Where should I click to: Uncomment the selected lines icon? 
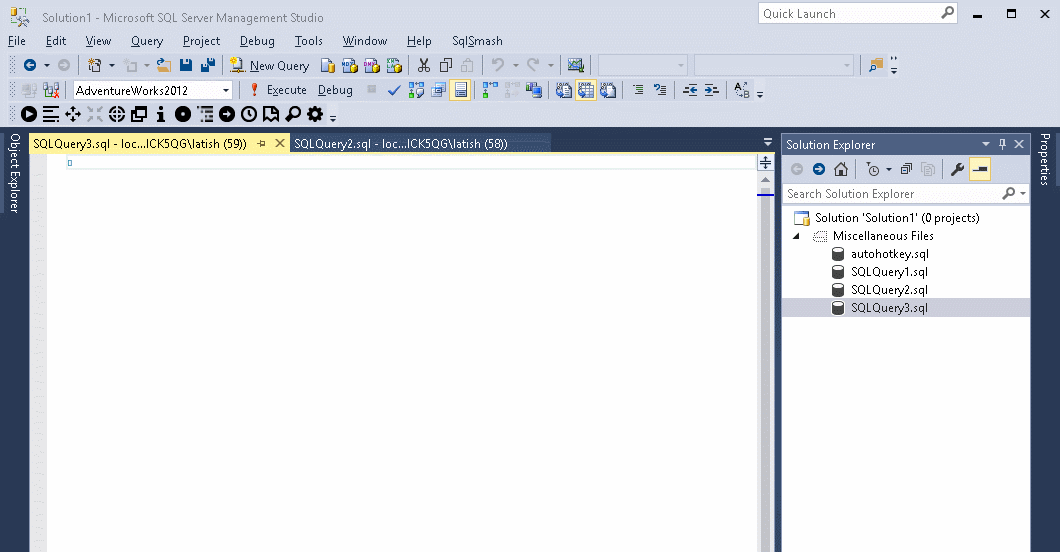pyautogui.click(x=660, y=90)
